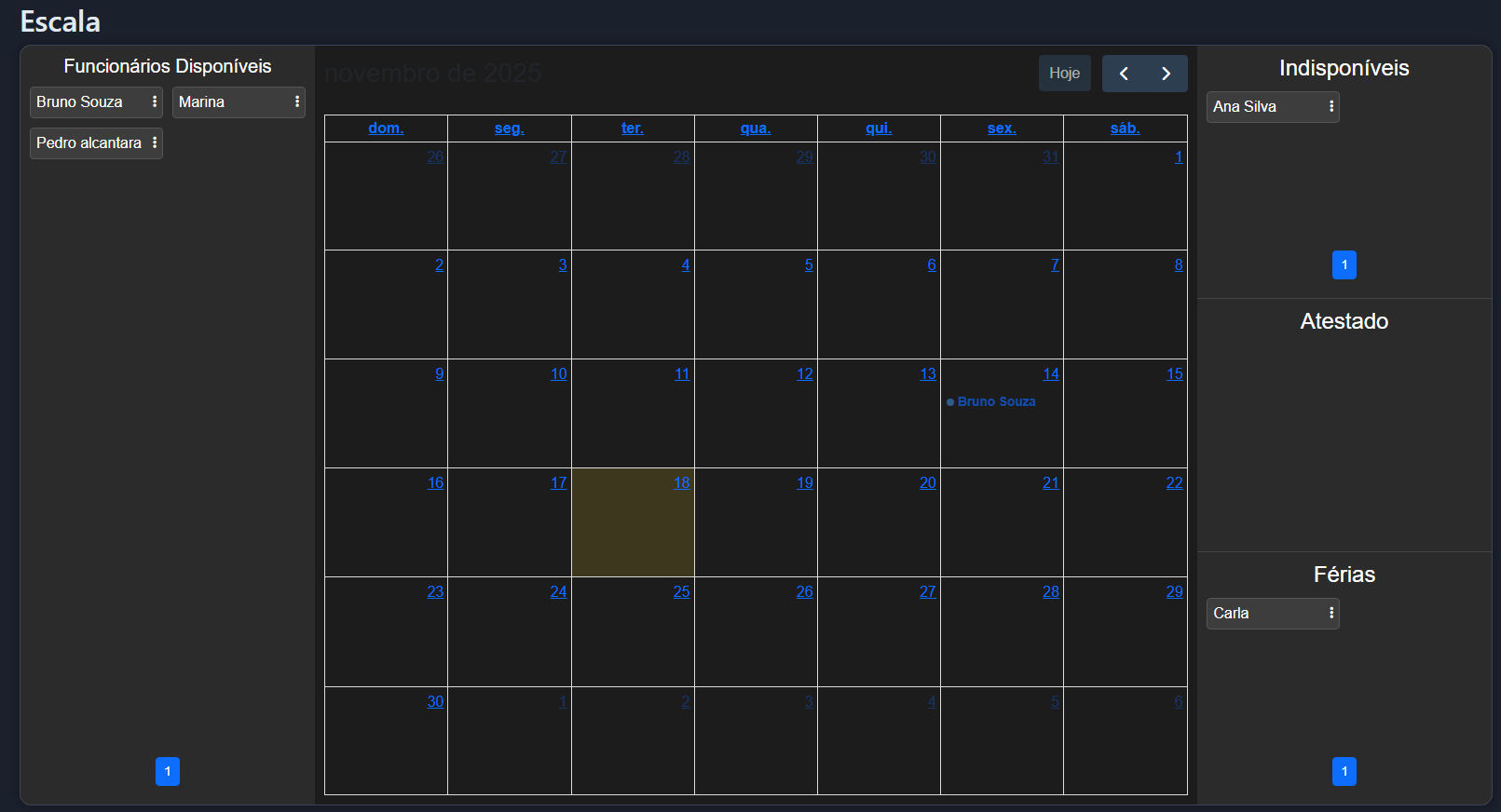Open the Bruno Souza event on day 14
Image resolution: width=1501 pixels, height=812 pixels.
pos(996,401)
